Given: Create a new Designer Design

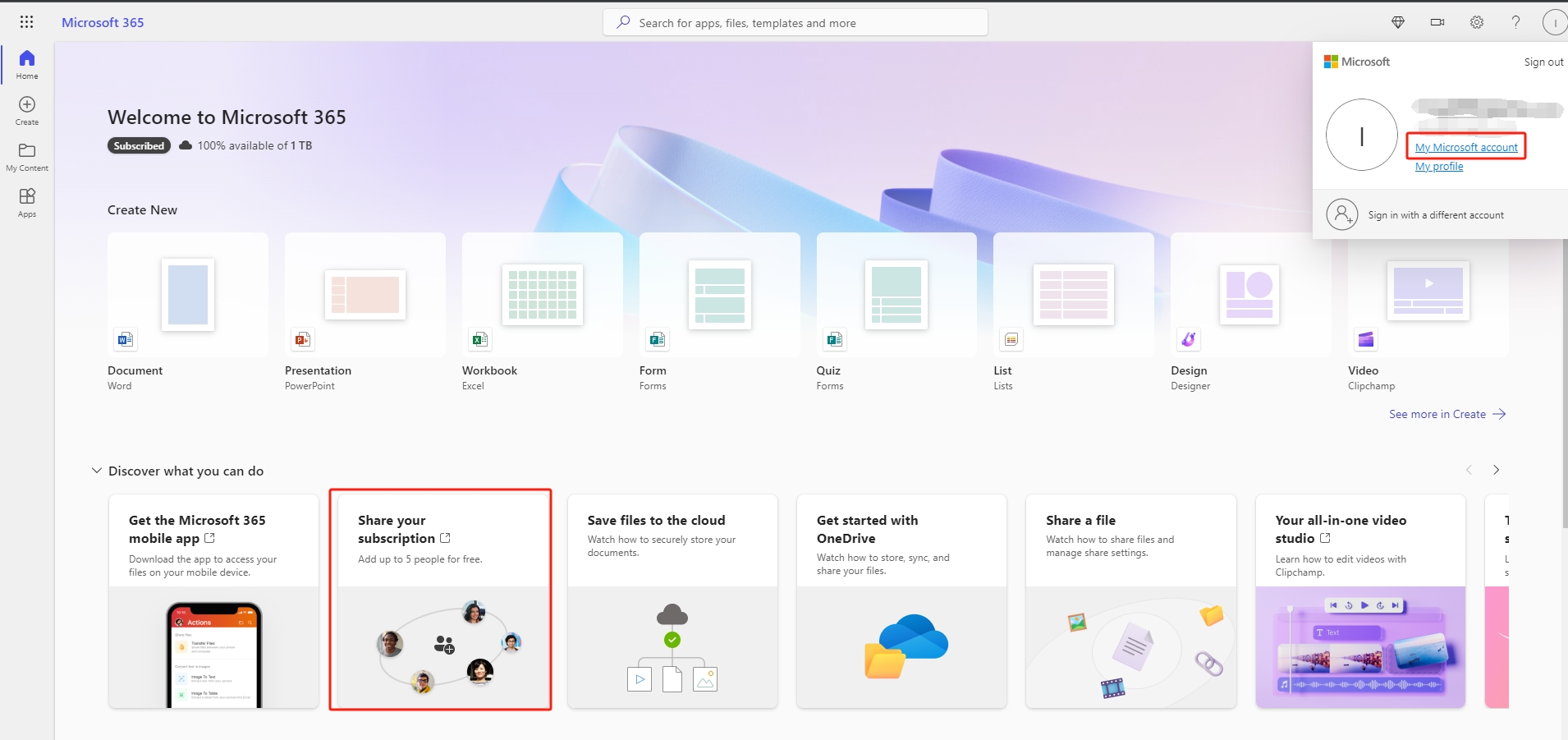Looking at the screenshot, I should [1251, 312].
